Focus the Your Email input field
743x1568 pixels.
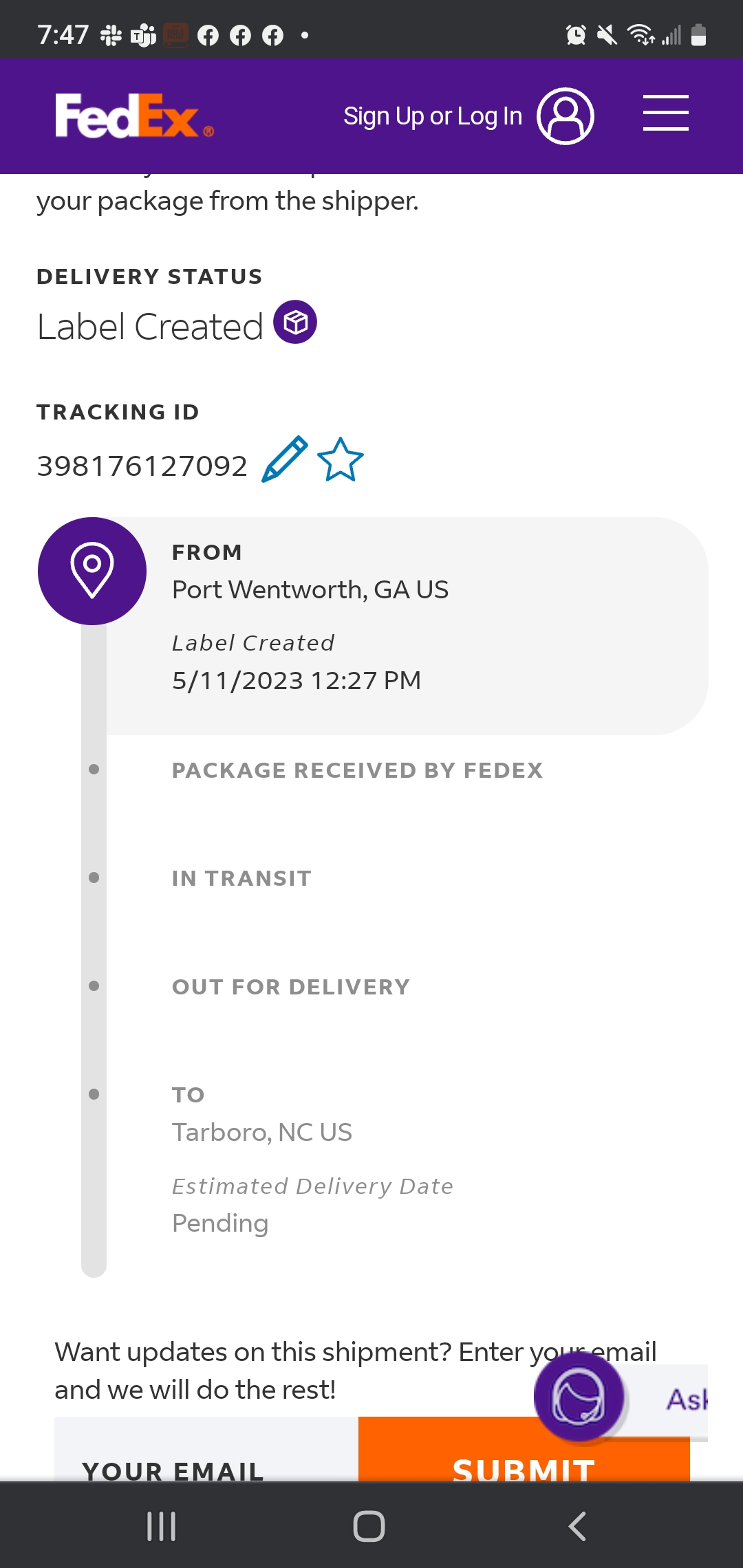pos(206,1449)
